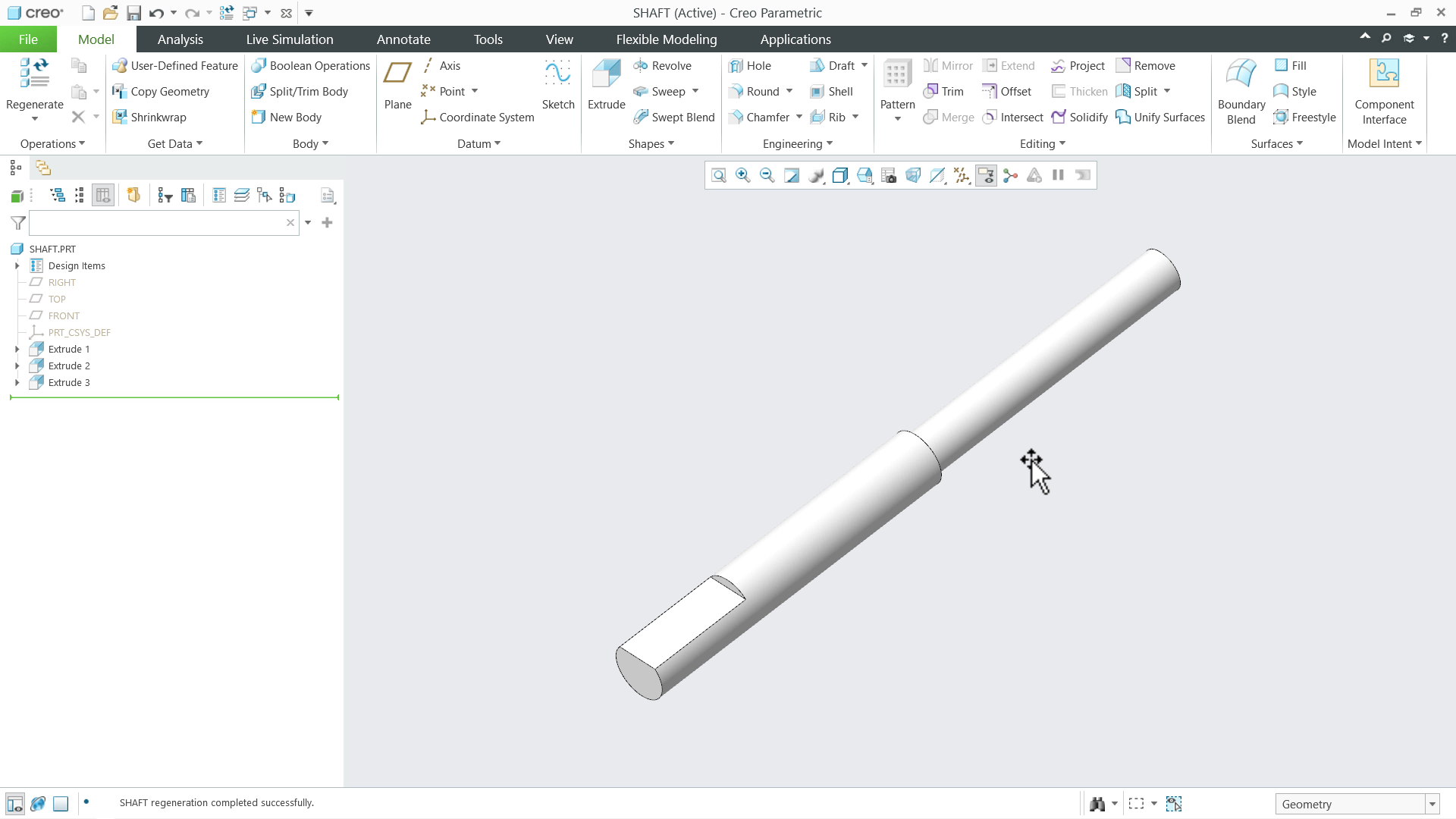
Task: Open the File menu
Action: pyautogui.click(x=27, y=39)
